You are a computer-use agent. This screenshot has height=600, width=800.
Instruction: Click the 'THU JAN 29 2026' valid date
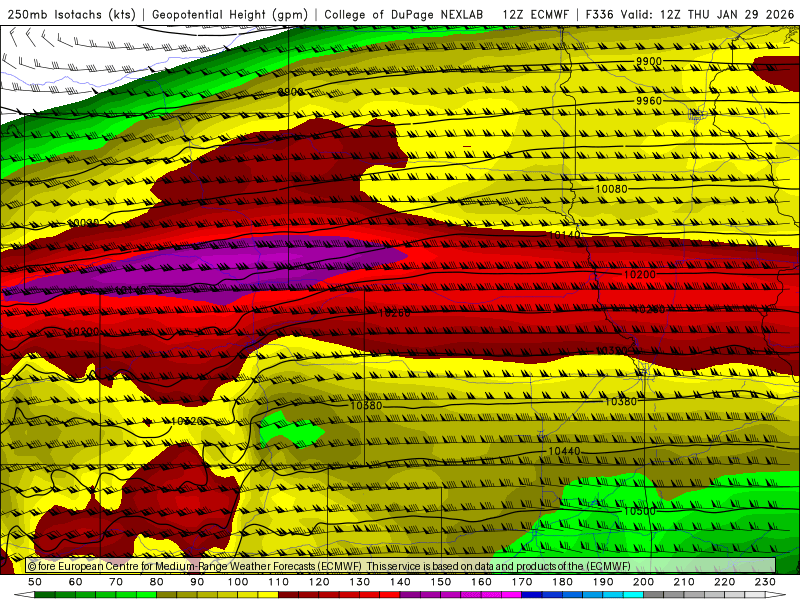(x=741, y=14)
